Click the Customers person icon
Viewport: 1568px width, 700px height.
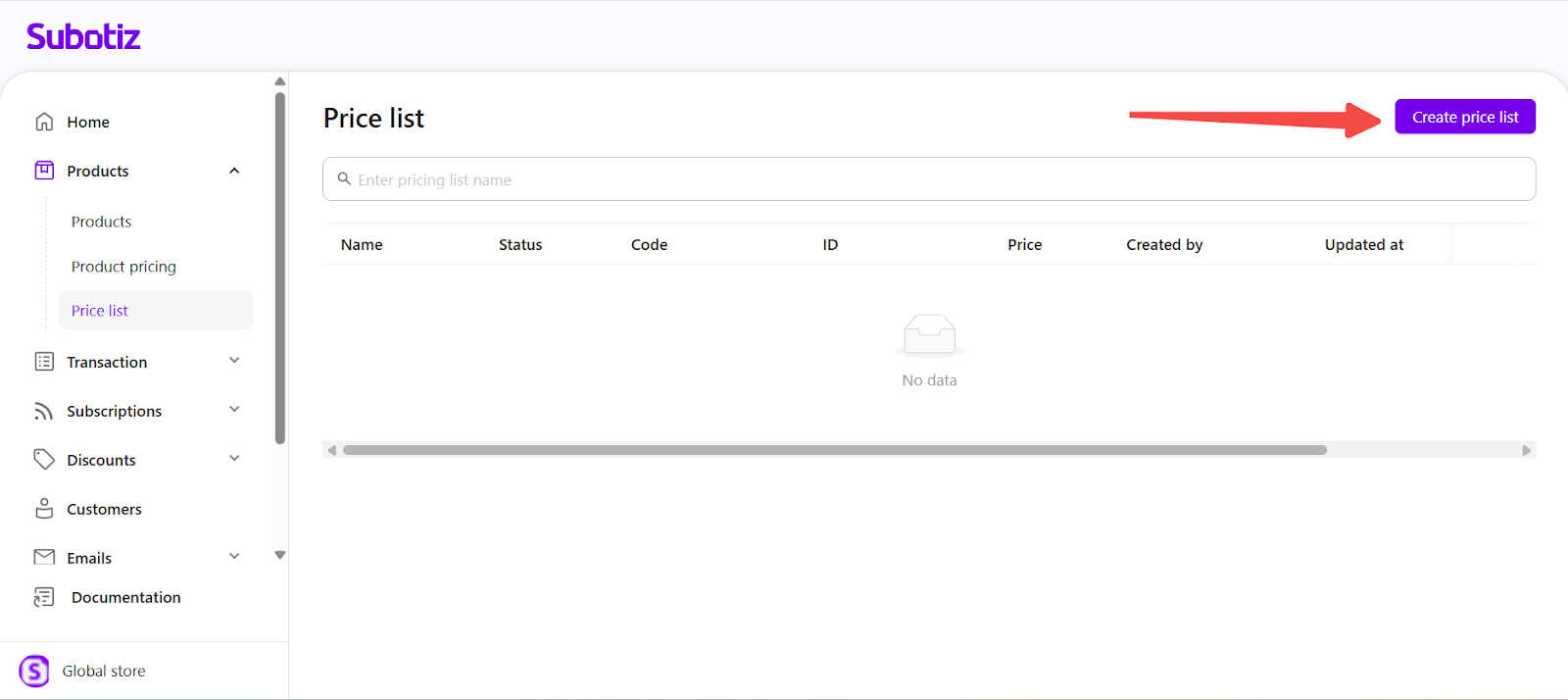44,509
